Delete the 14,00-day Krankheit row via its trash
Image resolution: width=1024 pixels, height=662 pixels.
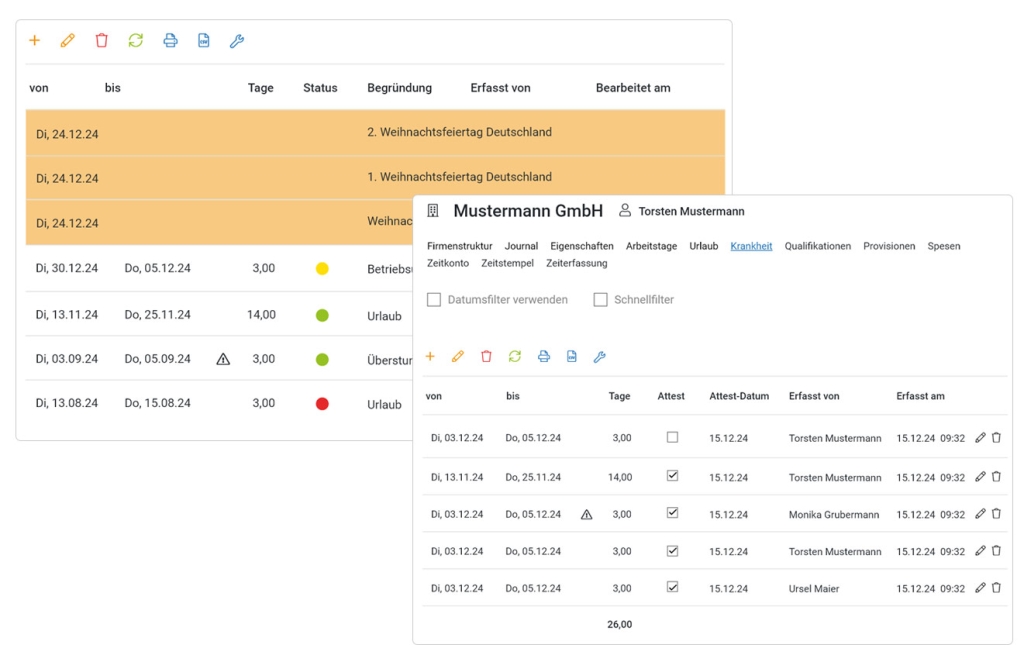(x=997, y=477)
